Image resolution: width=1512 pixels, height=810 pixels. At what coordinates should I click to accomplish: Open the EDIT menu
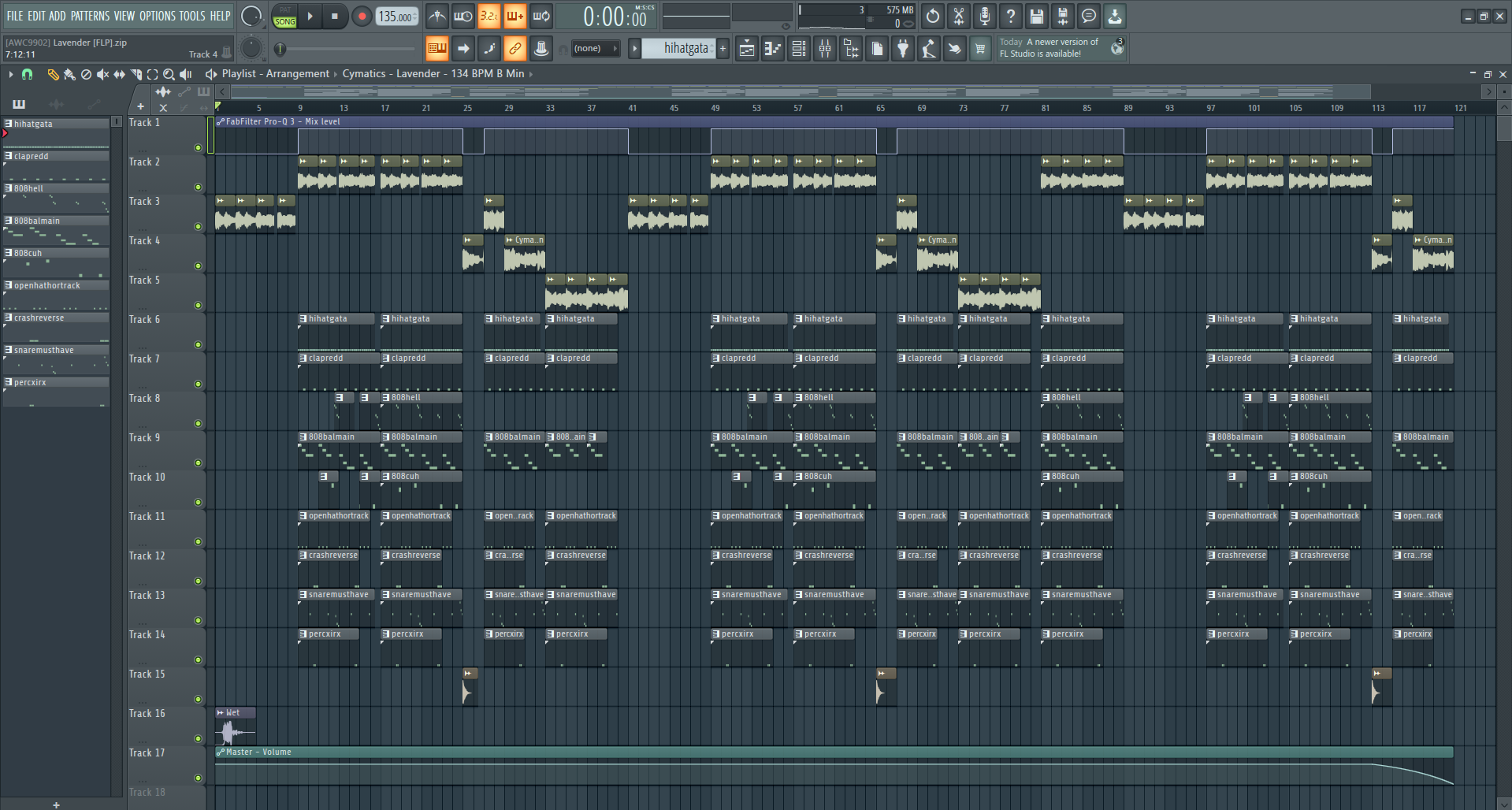point(36,16)
